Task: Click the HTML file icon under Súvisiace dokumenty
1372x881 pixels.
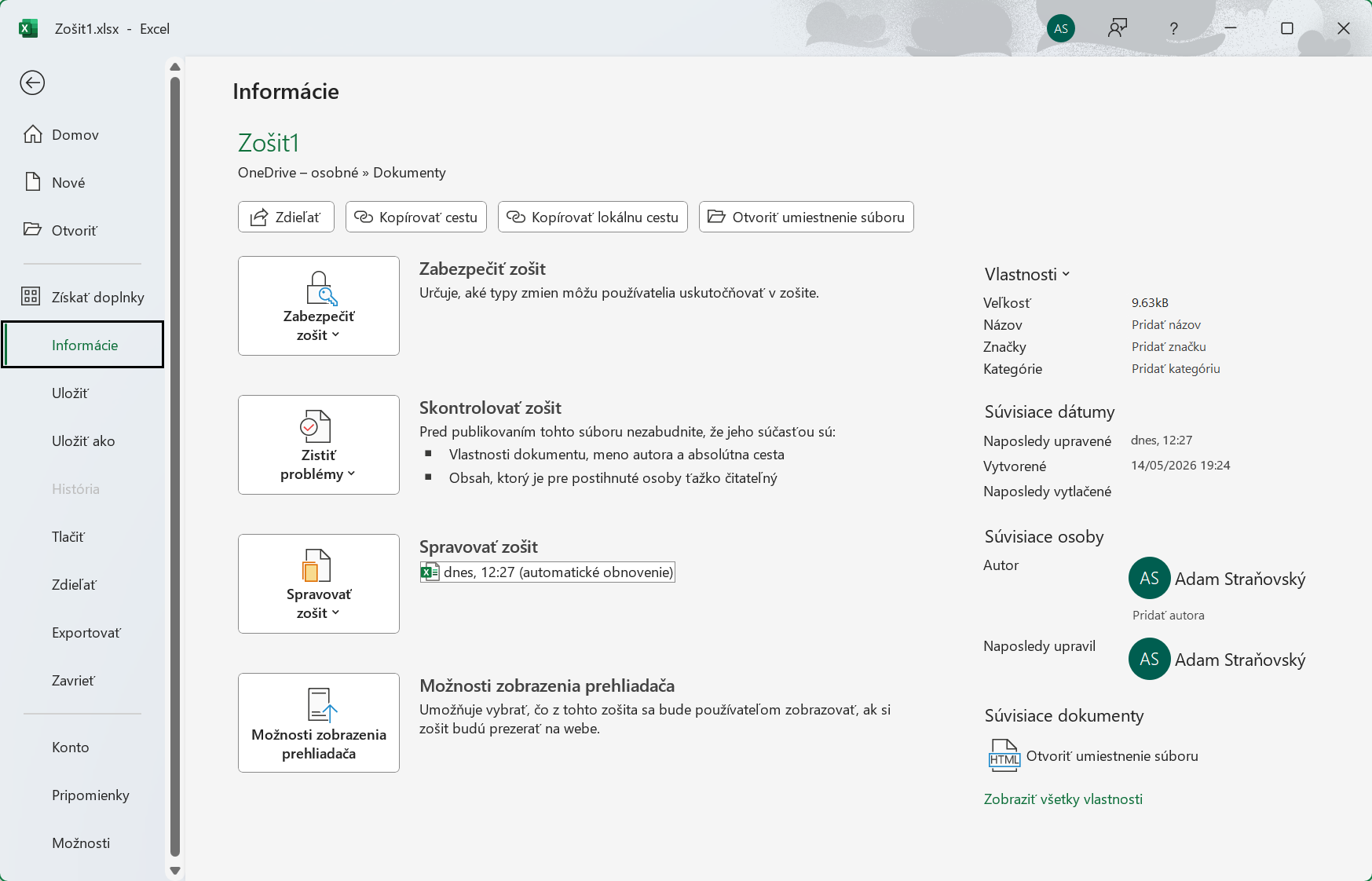Action: [1004, 755]
